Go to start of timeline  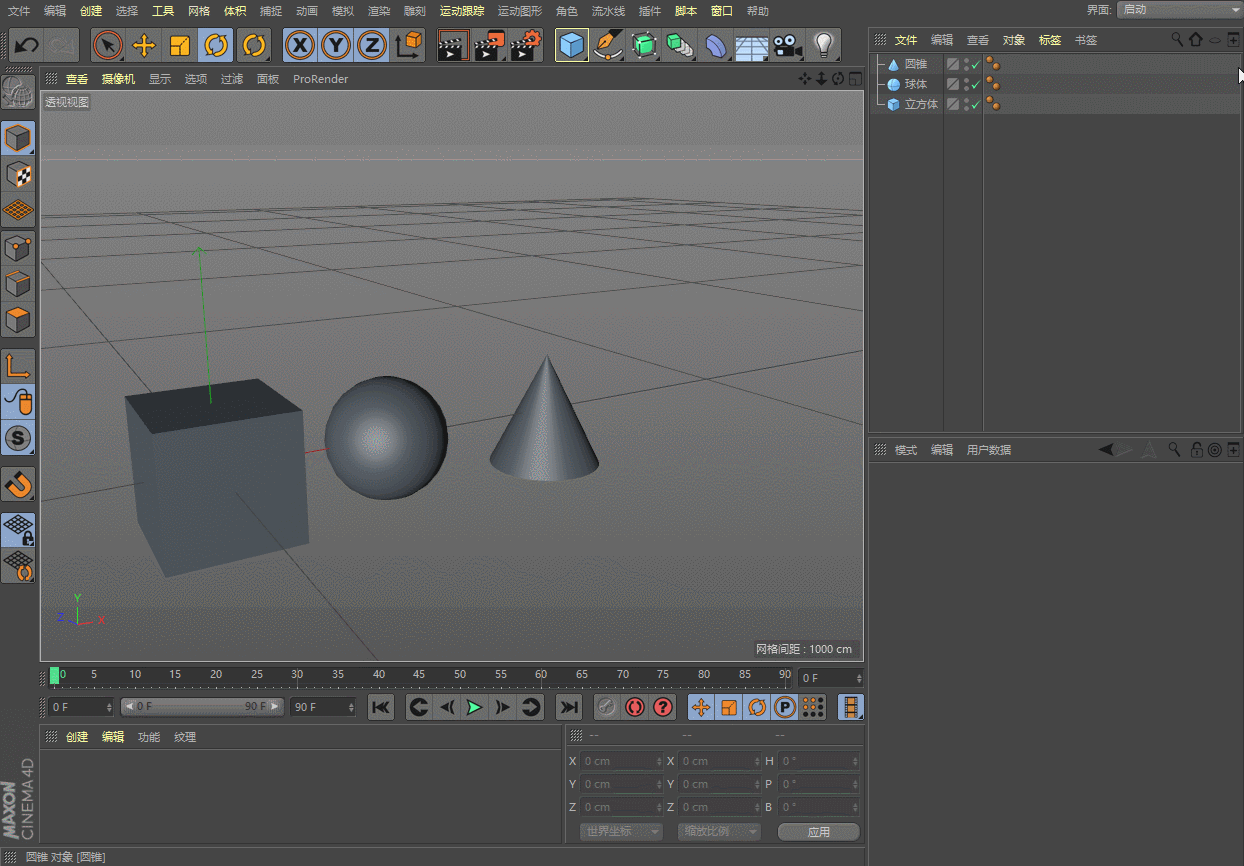click(381, 708)
